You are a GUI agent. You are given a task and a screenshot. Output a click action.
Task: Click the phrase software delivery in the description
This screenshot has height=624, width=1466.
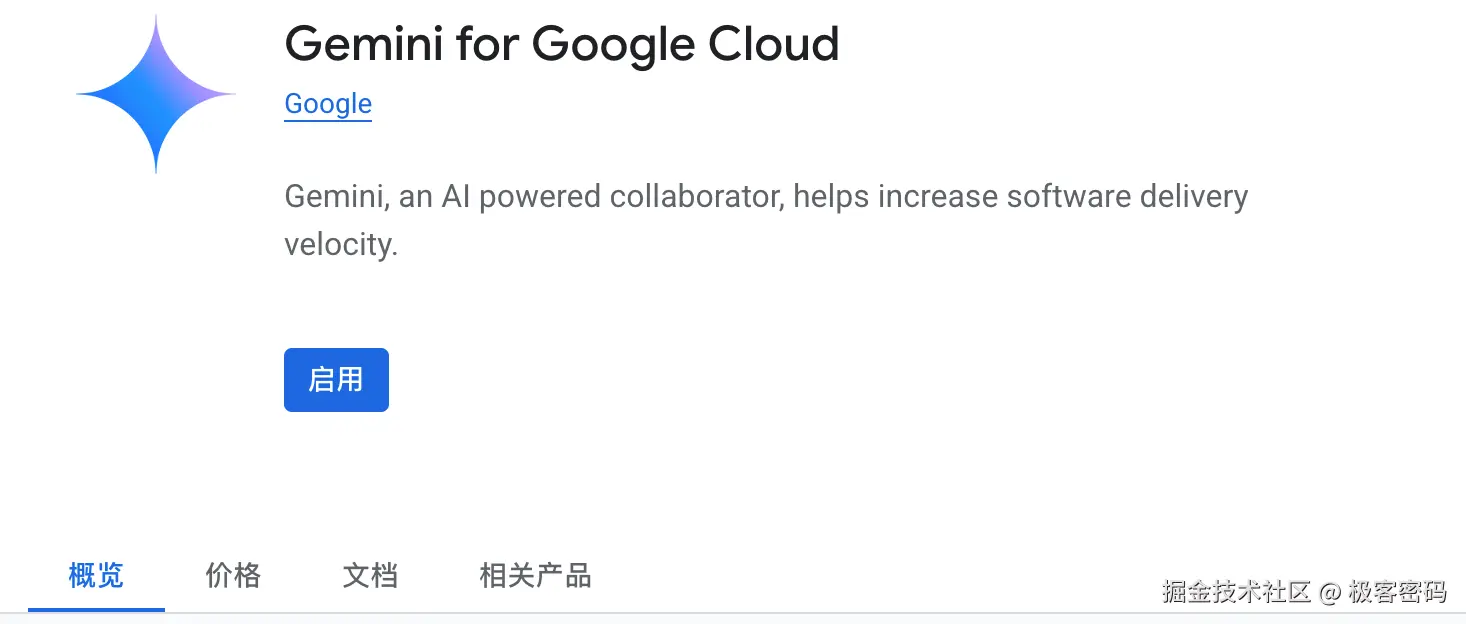1127,196
